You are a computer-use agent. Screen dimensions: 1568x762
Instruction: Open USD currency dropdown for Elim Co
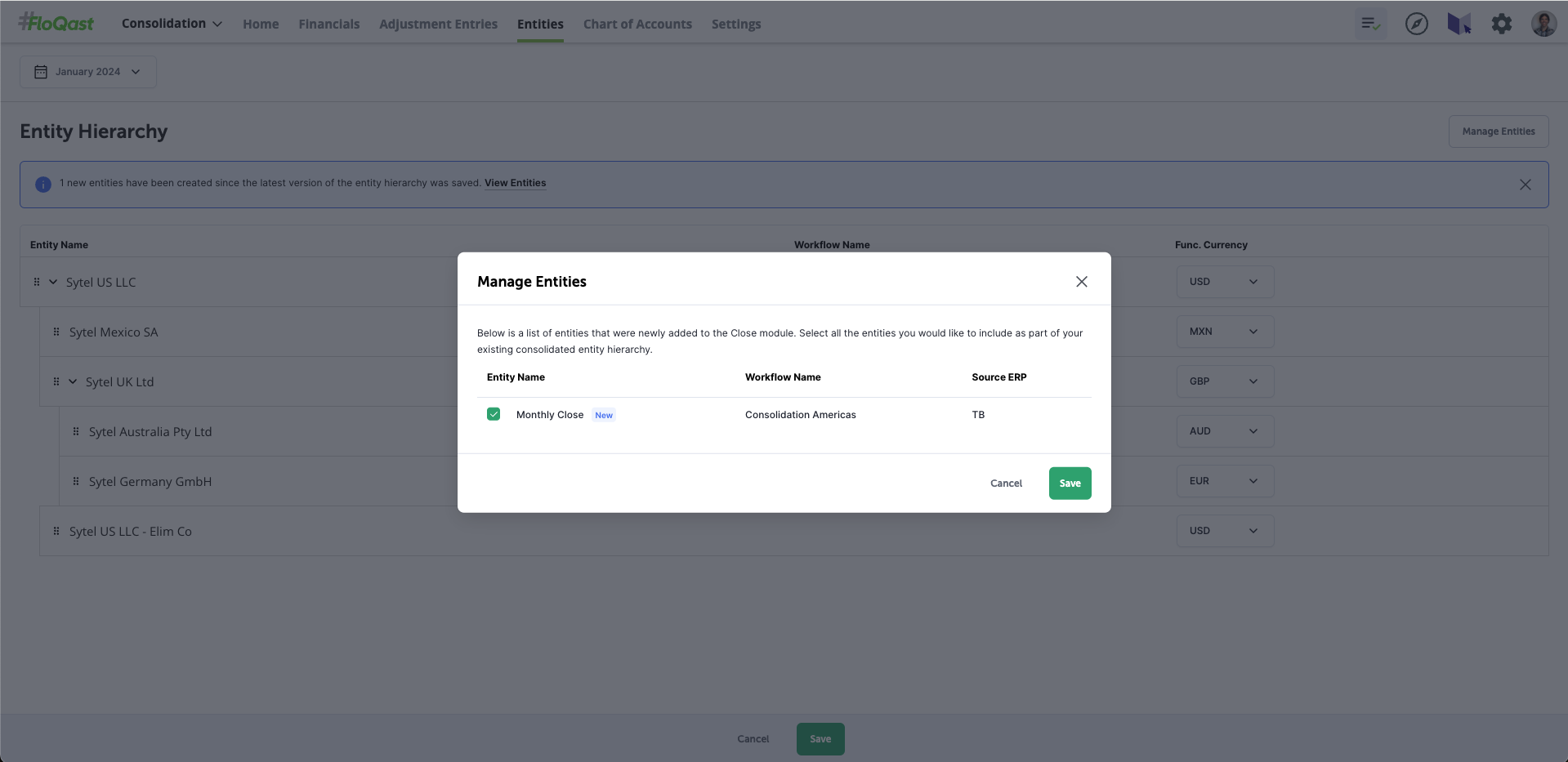(1225, 531)
